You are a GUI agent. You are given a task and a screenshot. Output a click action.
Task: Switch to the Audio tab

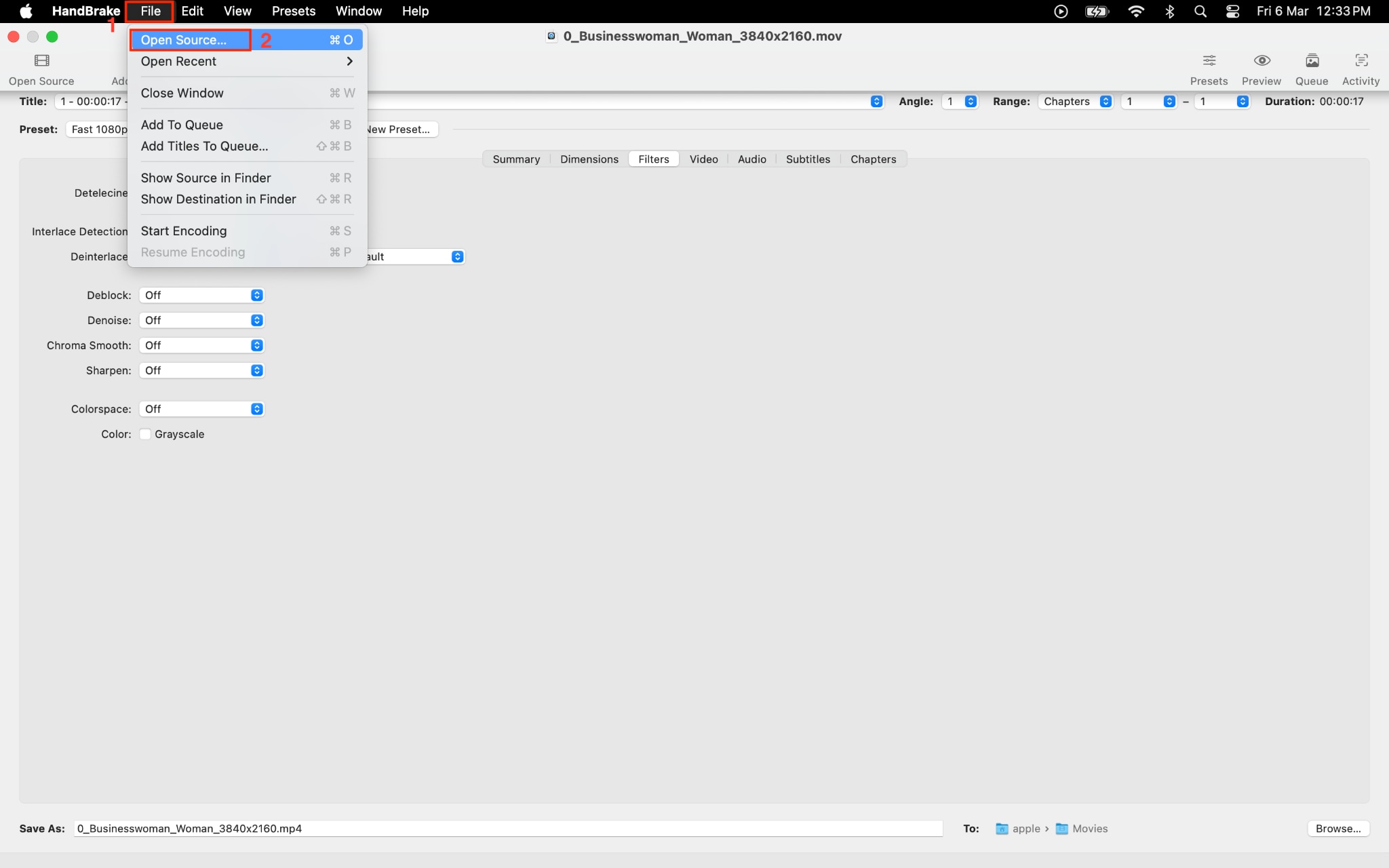tap(751, 159)
